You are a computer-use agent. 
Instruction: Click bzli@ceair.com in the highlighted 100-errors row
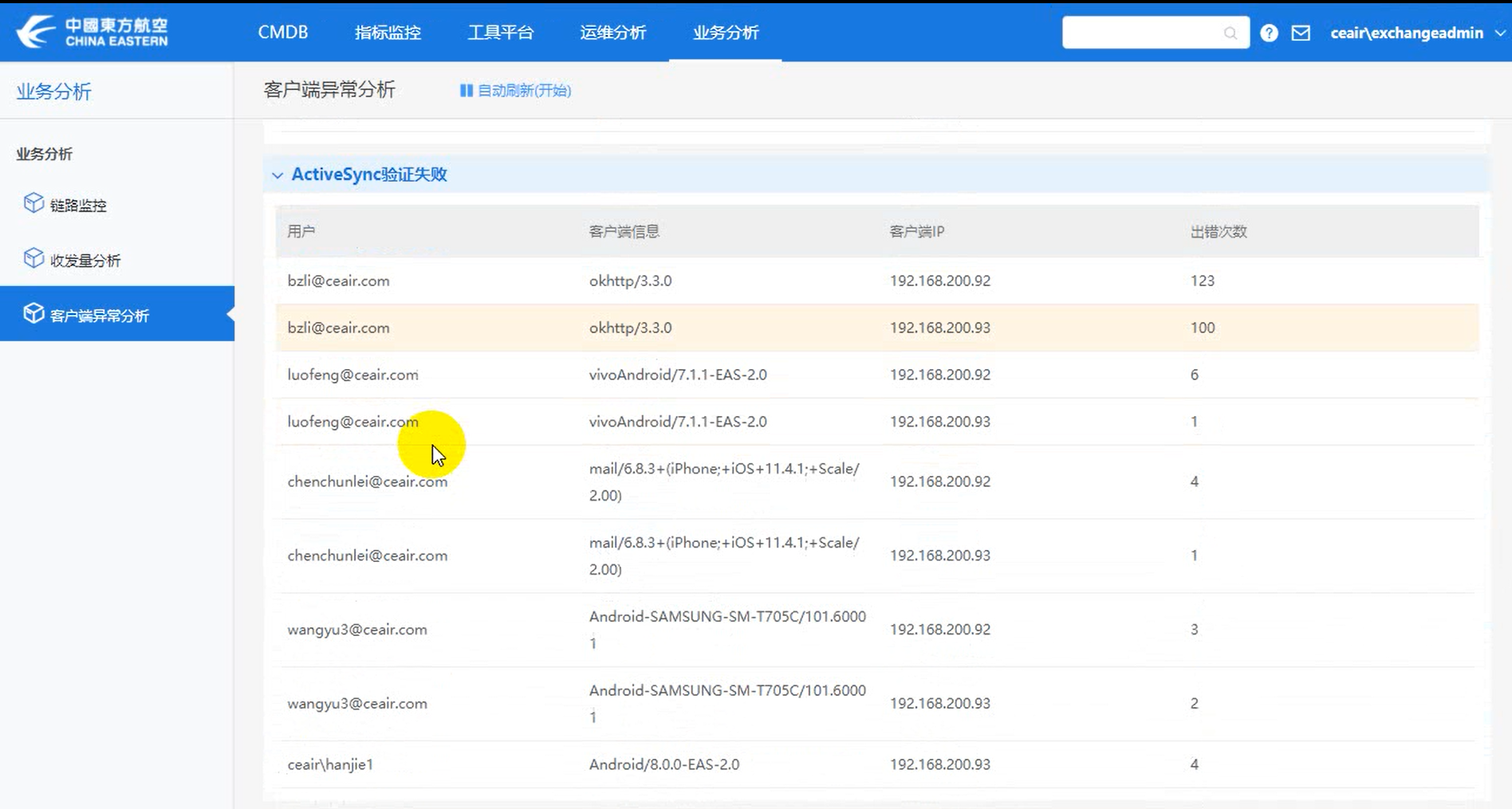point(339,328)
